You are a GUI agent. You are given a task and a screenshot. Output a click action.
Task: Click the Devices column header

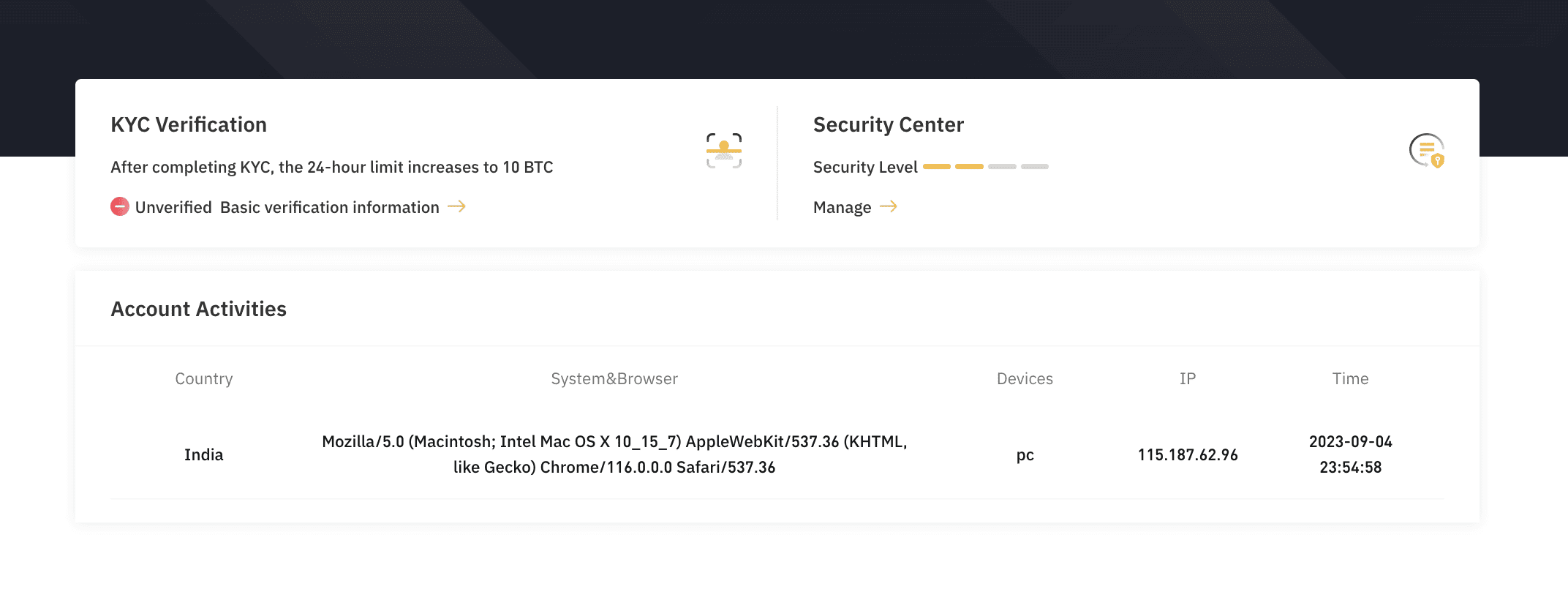pos(1025,378)
